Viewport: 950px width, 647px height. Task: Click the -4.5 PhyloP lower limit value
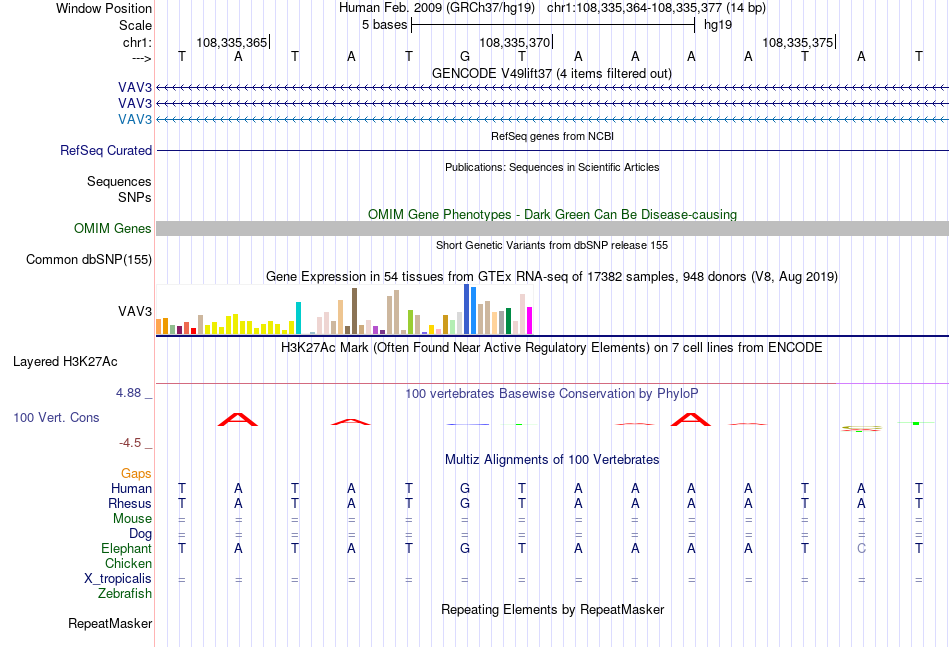pos(130,443)
